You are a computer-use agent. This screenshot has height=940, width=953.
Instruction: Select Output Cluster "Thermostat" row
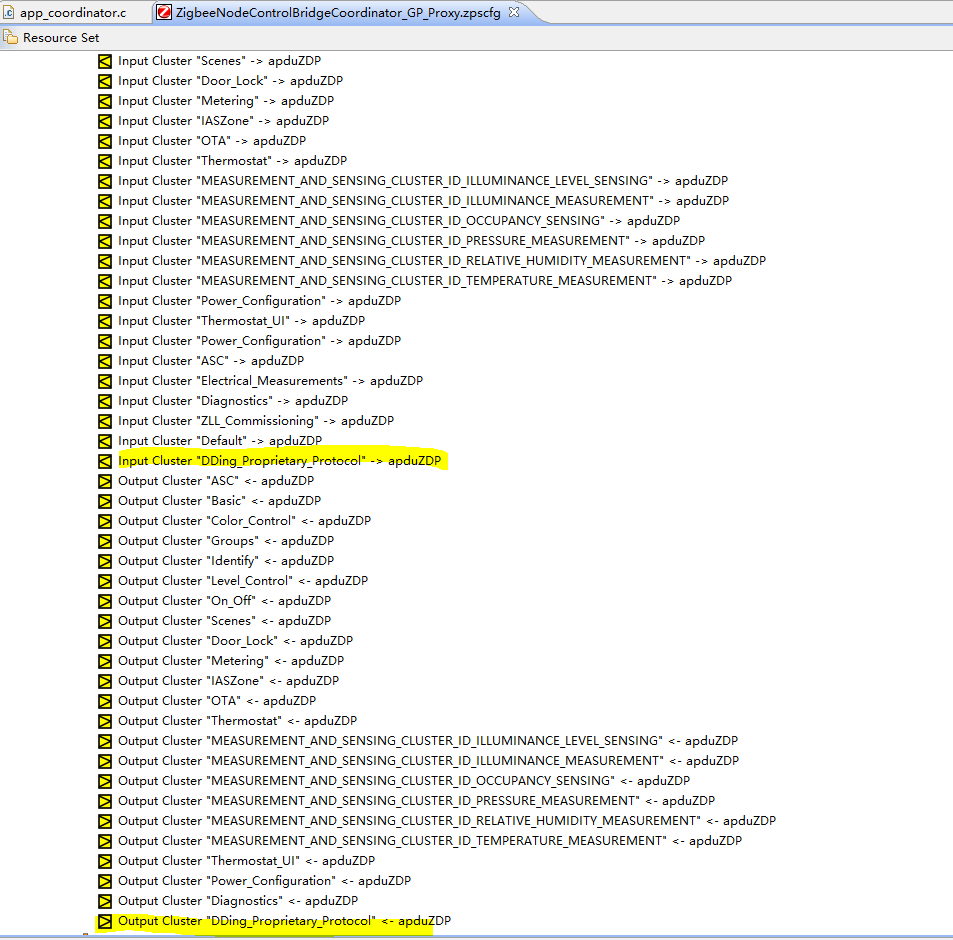pyautogui.click(x=228, y=721)
